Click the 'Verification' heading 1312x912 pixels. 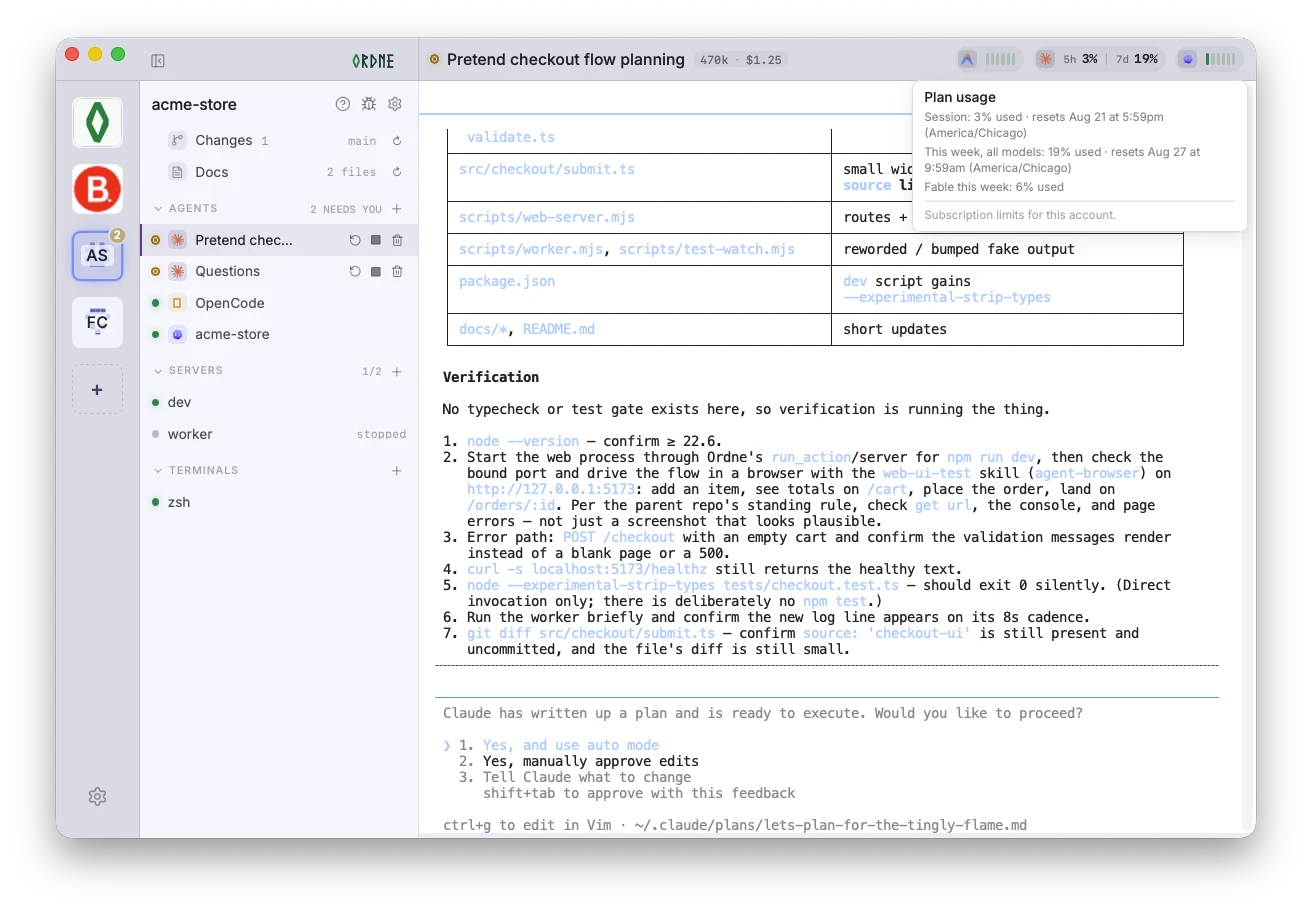tap(491, 377)
